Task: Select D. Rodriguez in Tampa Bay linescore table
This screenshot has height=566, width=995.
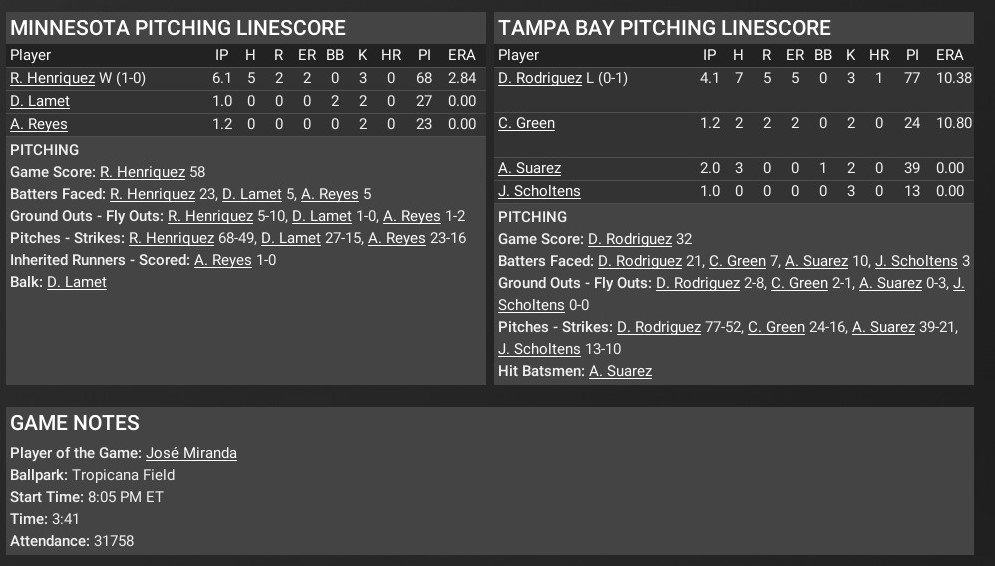Action: pyautogui.click(x=540, y=78)
